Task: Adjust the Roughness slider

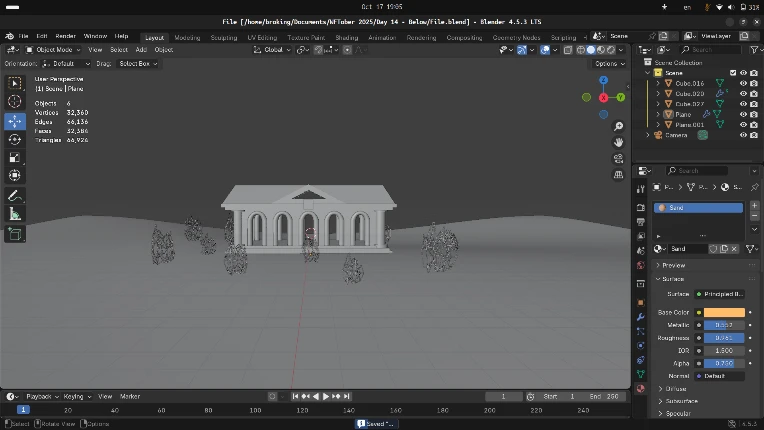Action: click(x=724, y=338)
